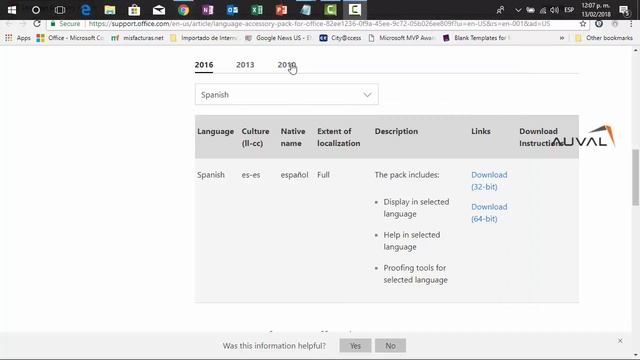Viewport: 640px width, 360px height.
Task: Open File Explorer from the taskbar
Action: coord(110,10)
